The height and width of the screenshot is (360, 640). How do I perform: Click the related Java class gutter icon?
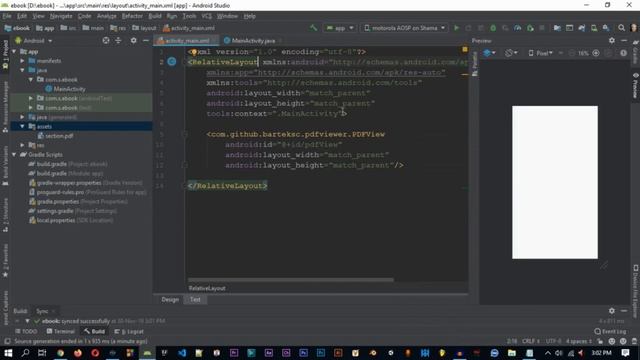pos(172,62)
